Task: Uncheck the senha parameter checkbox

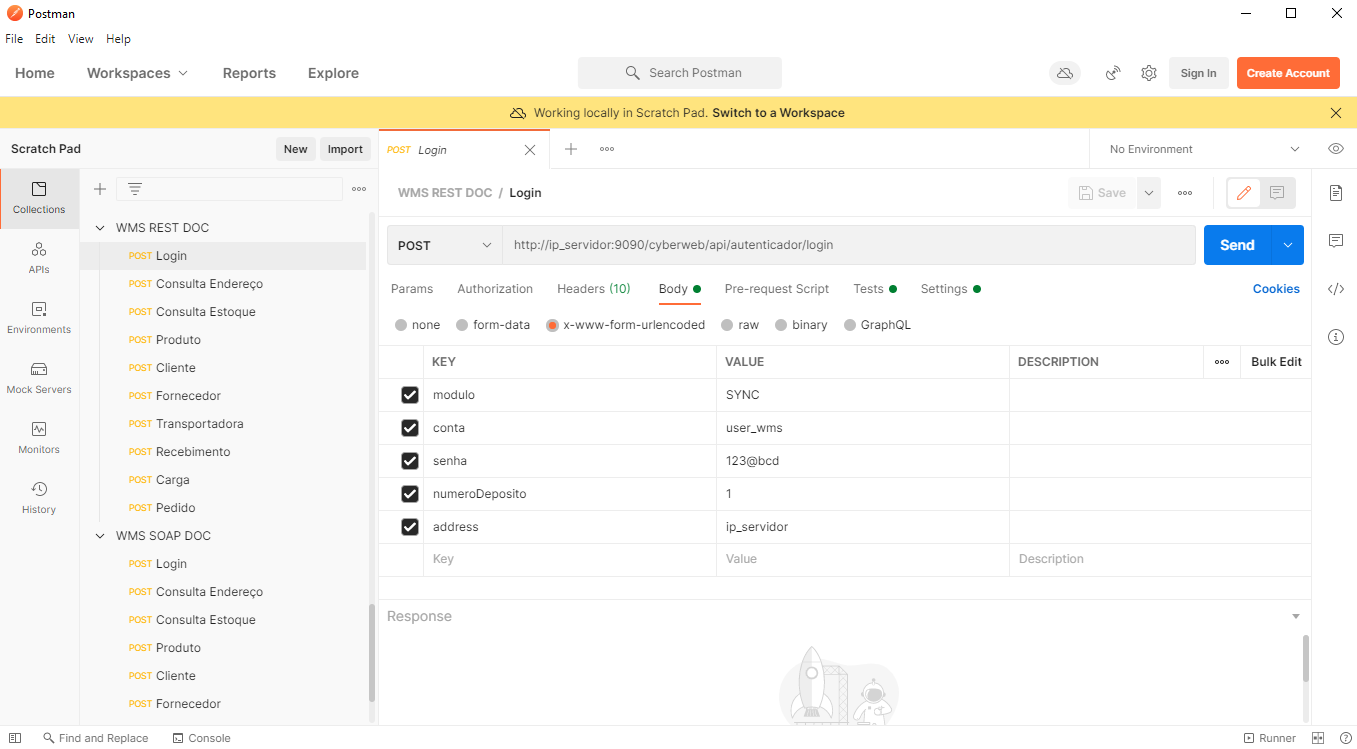Action: point(409,461)
